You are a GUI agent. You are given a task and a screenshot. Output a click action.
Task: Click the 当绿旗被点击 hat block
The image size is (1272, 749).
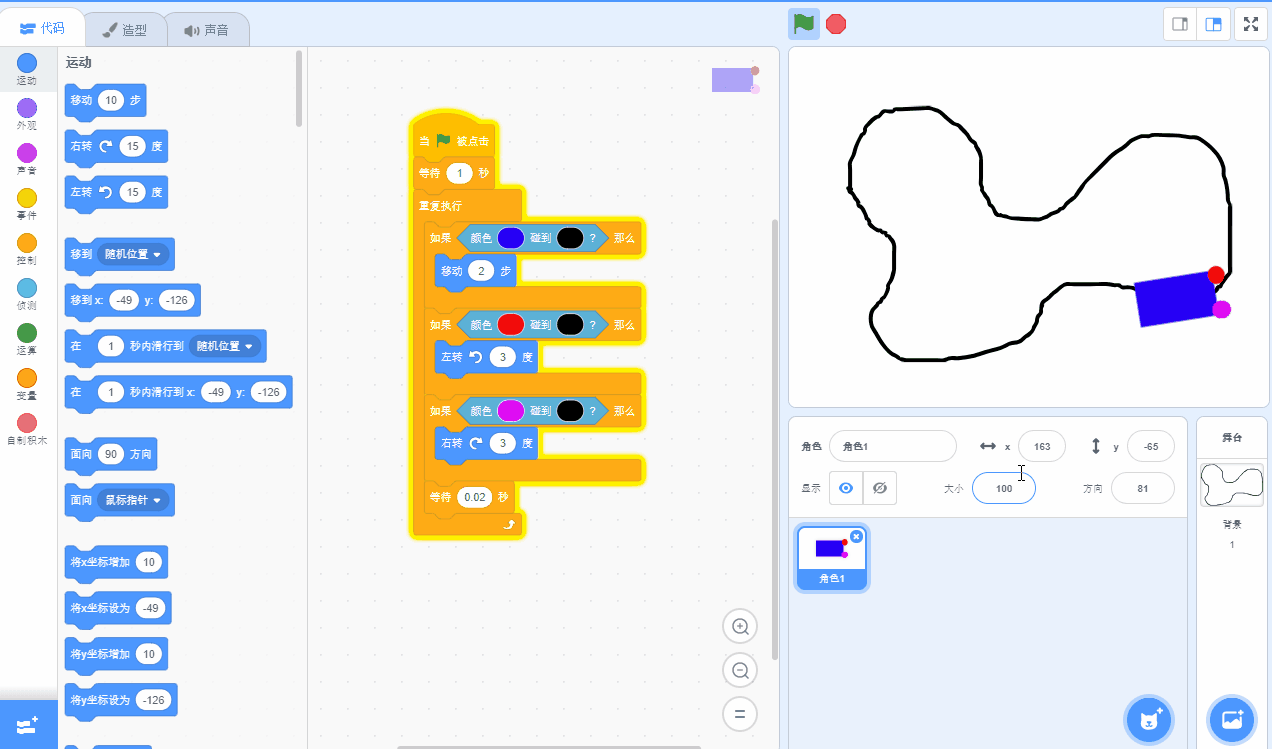pos(454,137)
